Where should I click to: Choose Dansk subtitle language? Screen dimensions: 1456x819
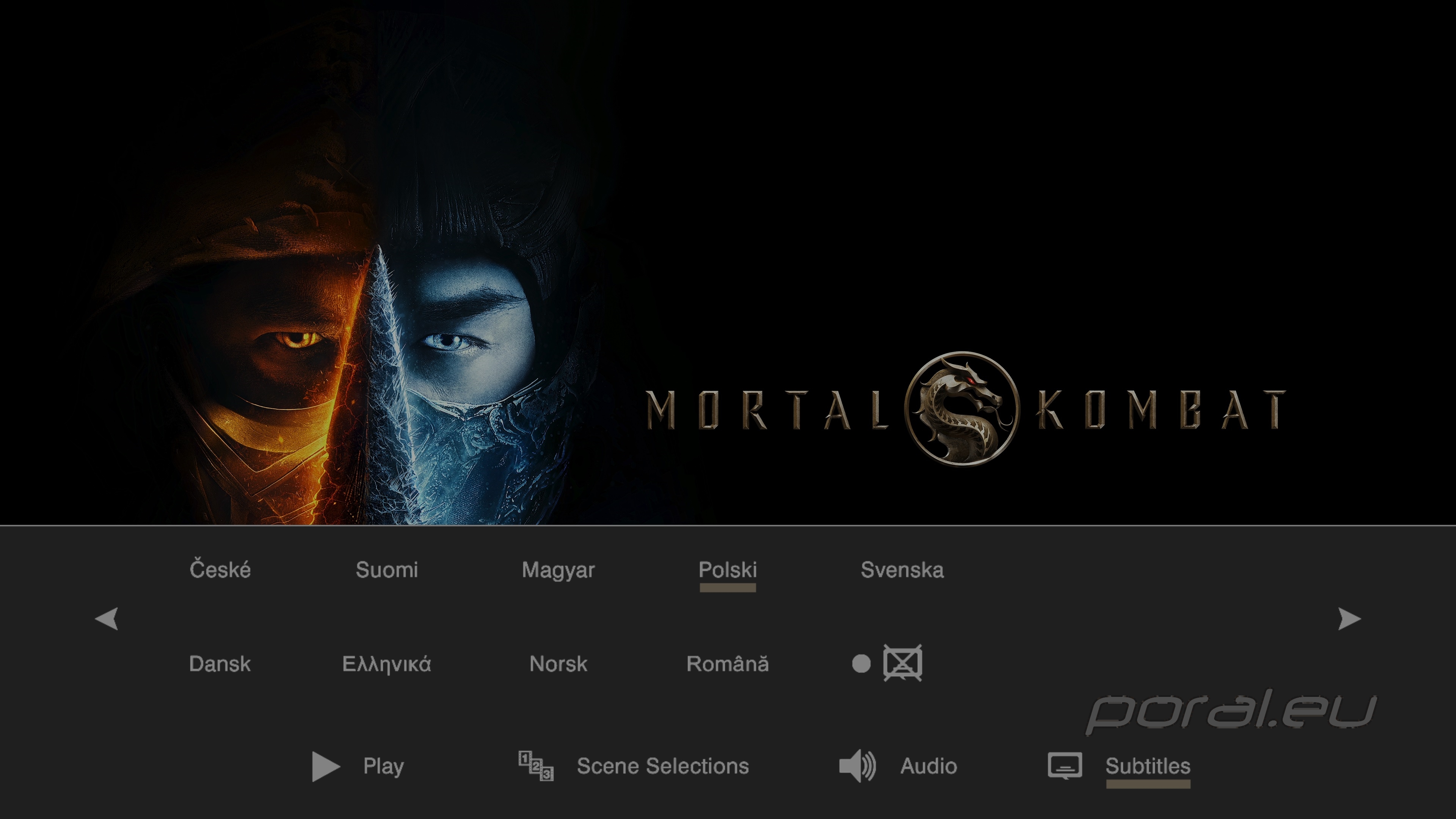(x=219, y=664)
